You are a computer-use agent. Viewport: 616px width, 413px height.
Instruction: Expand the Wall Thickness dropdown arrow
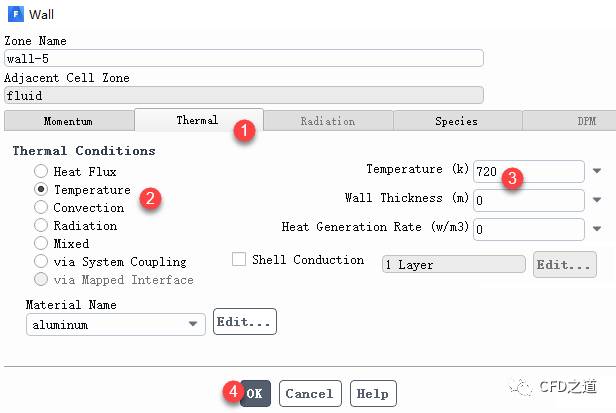597,200
